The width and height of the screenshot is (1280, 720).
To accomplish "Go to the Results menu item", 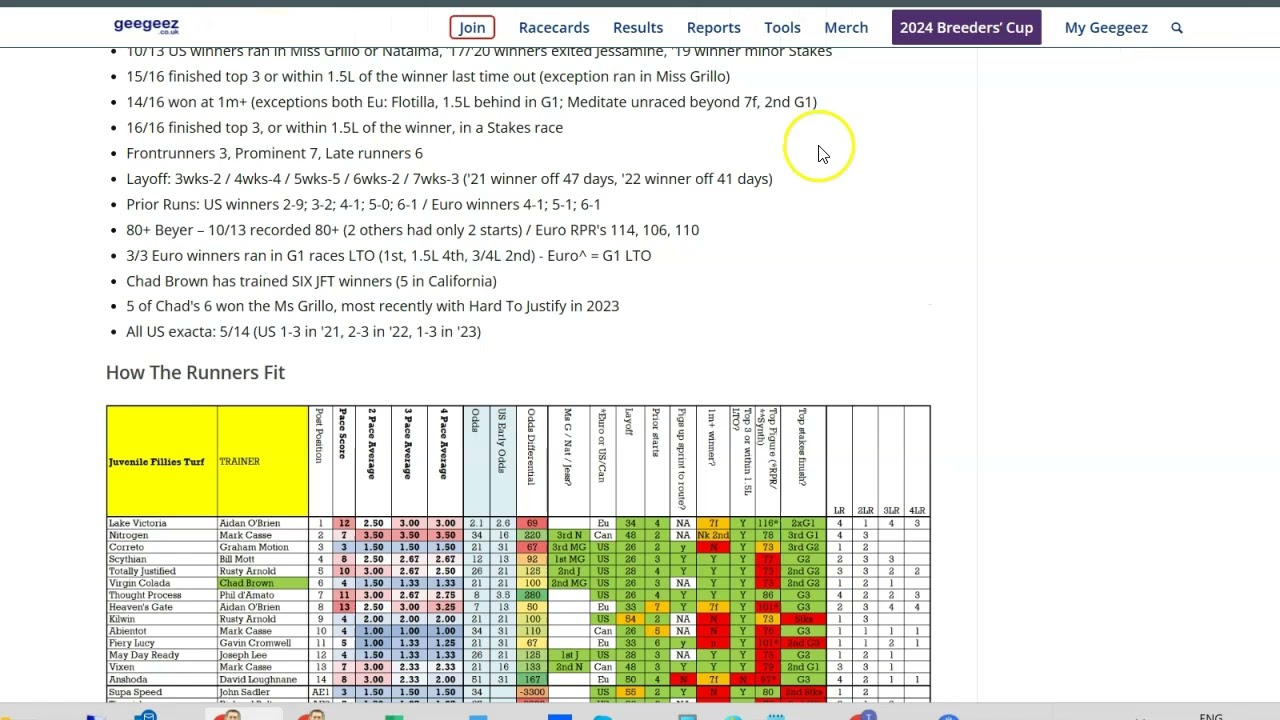I will pos(637,28).
